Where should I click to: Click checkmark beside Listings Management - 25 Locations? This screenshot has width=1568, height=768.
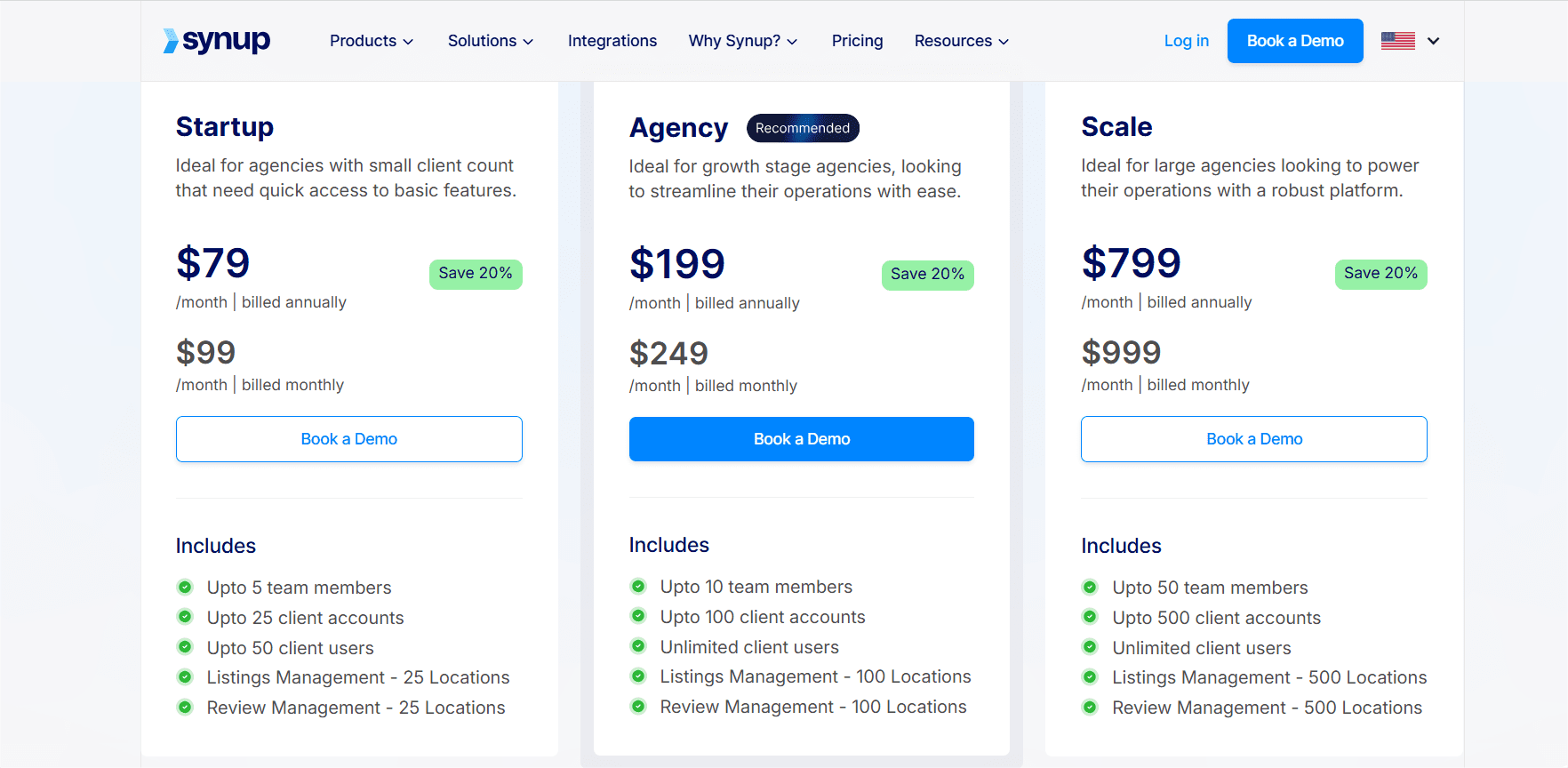[185, 677]
